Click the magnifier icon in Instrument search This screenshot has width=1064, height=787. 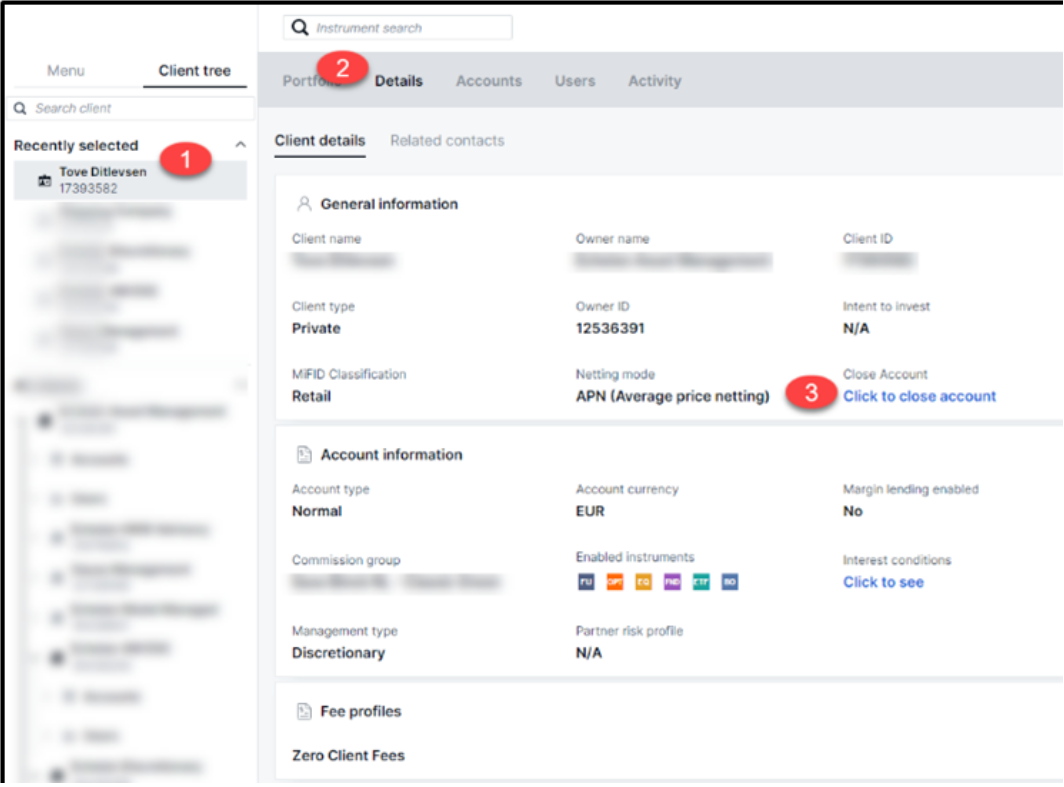tap(300, 28)
